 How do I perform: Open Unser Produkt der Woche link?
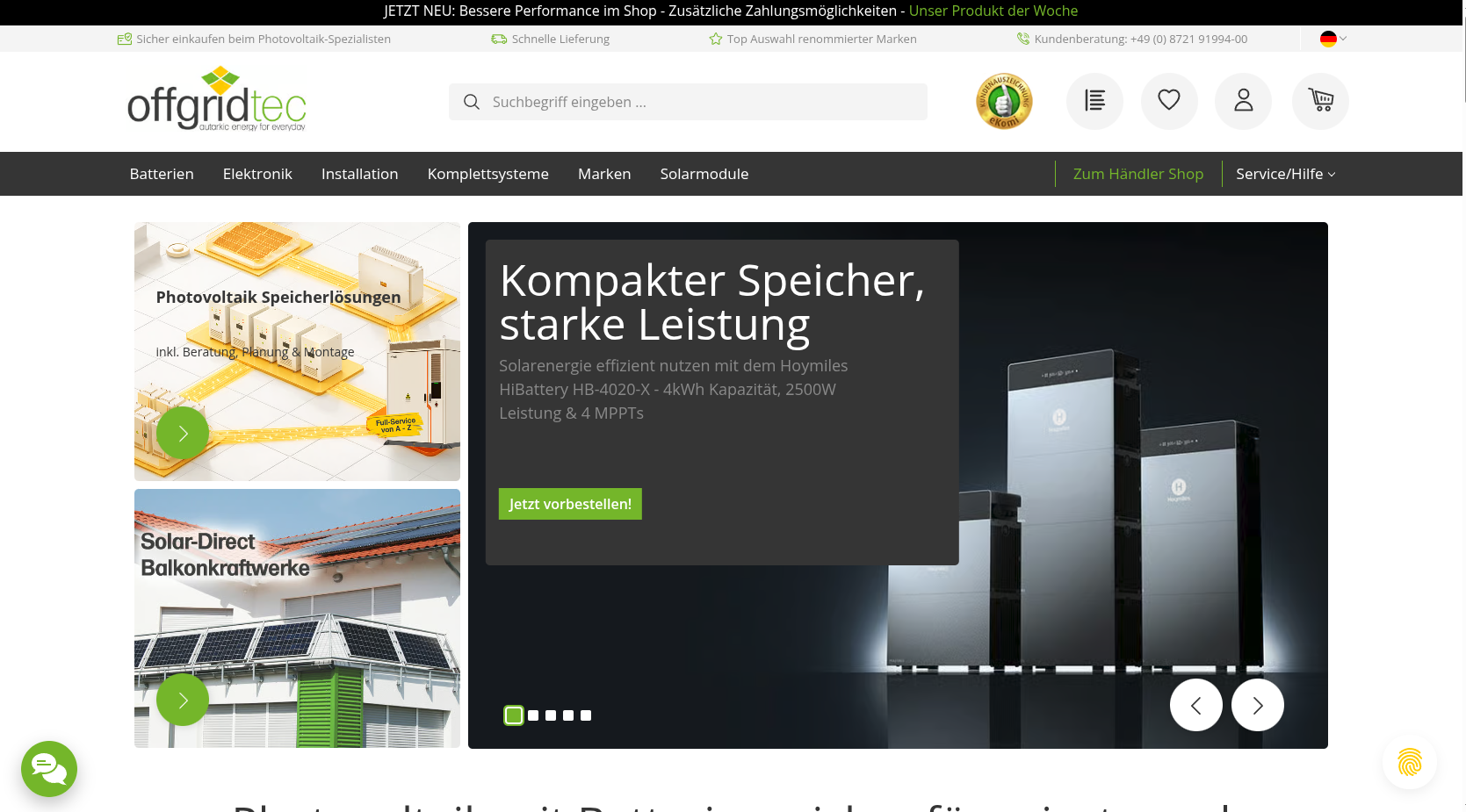coord(993,11)
